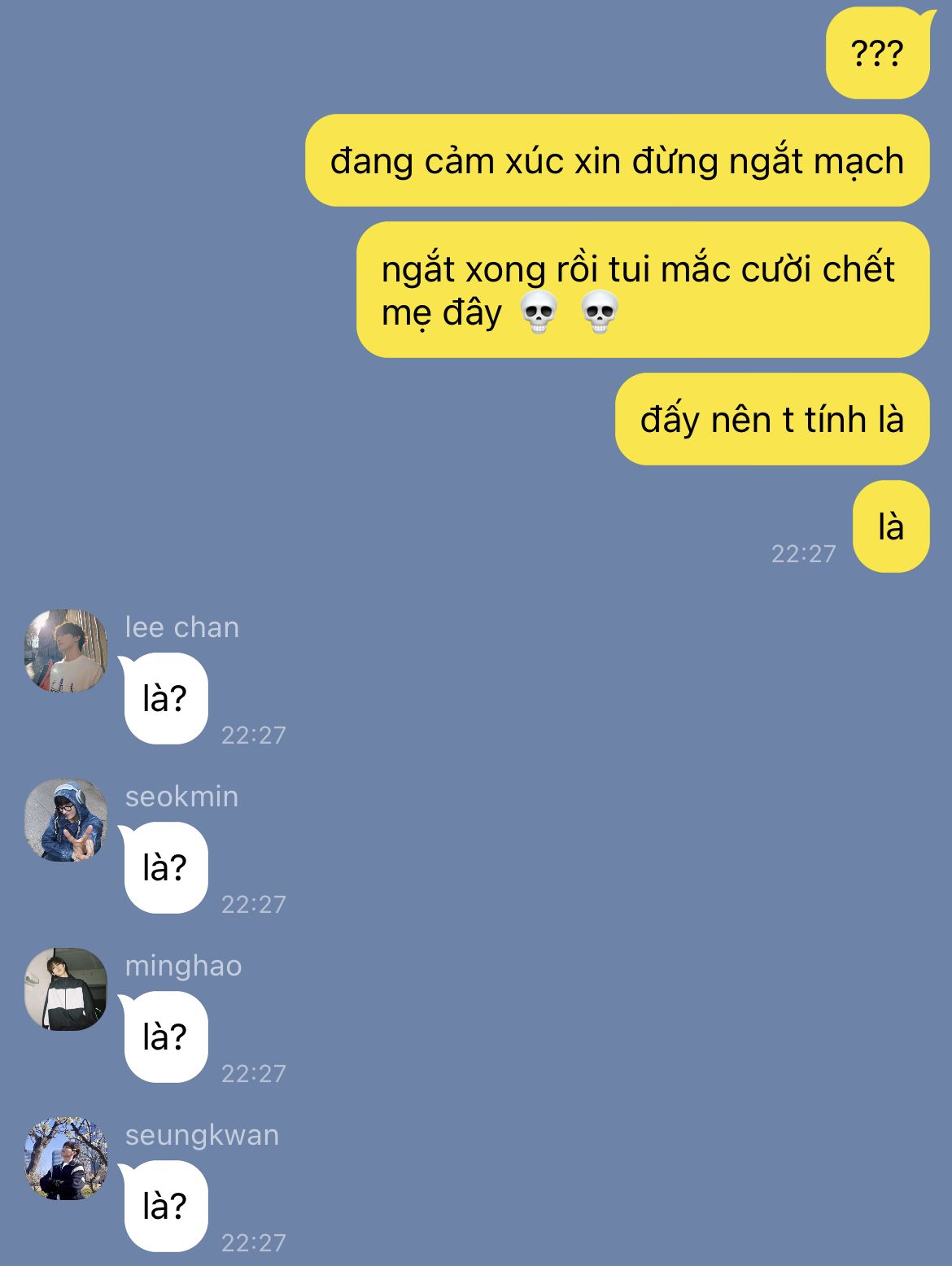The height and width of the screenshot is (1266, 952).
Task: Tap the lee chan sender name
Action: pyautogui.click(x=182, y=627)
